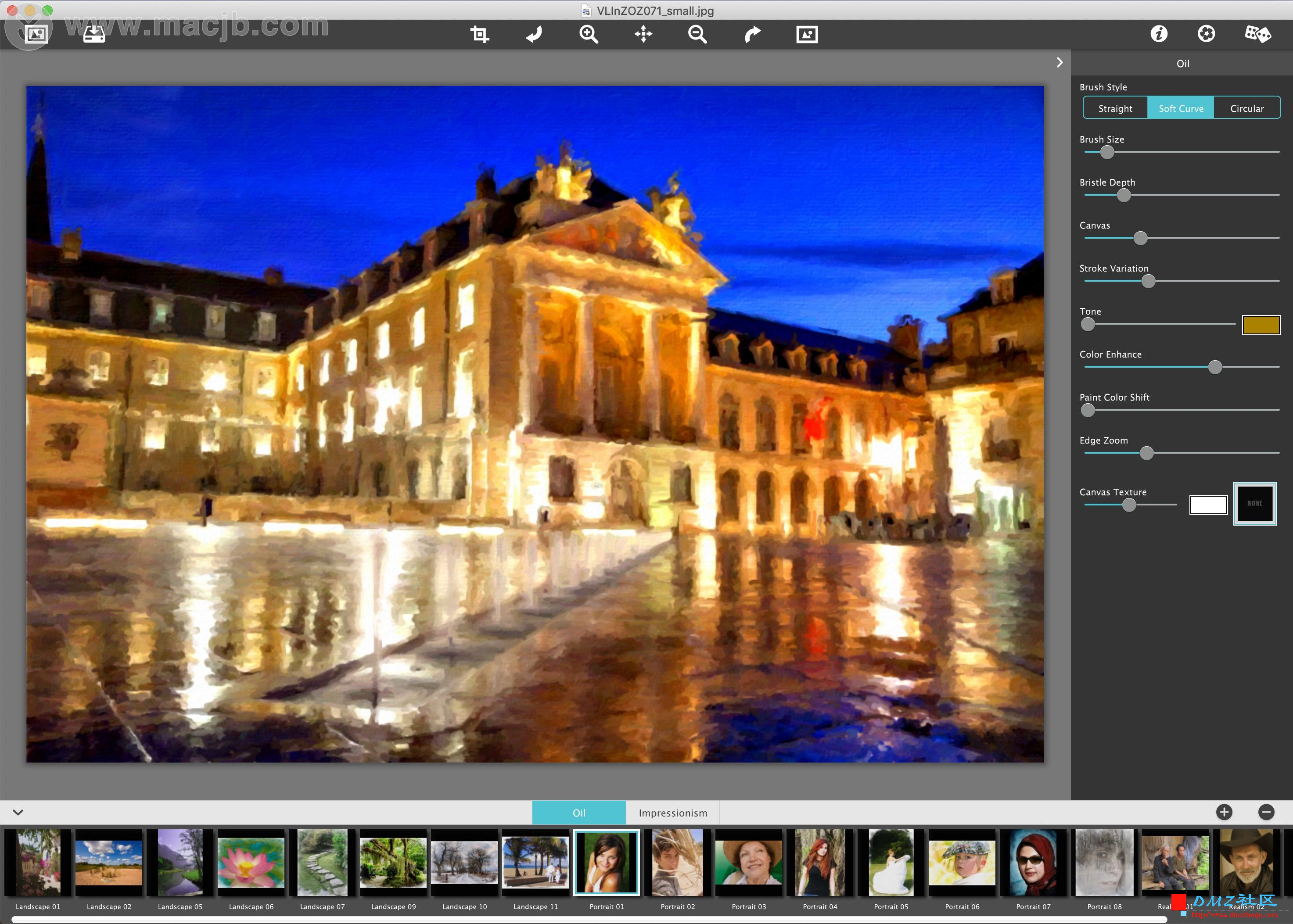Click the Canvas slider handle
The image size is (1293, 924).
pos(1140,238)
